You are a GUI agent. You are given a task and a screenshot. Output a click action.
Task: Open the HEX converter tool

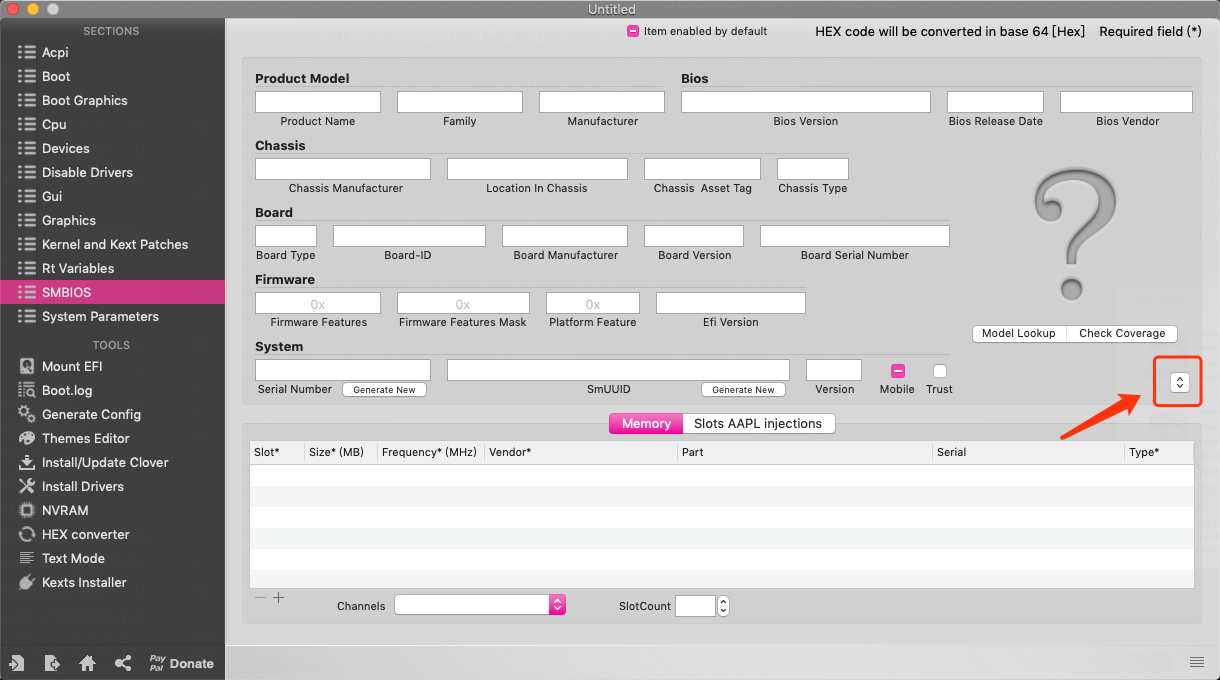pos(86,534)
